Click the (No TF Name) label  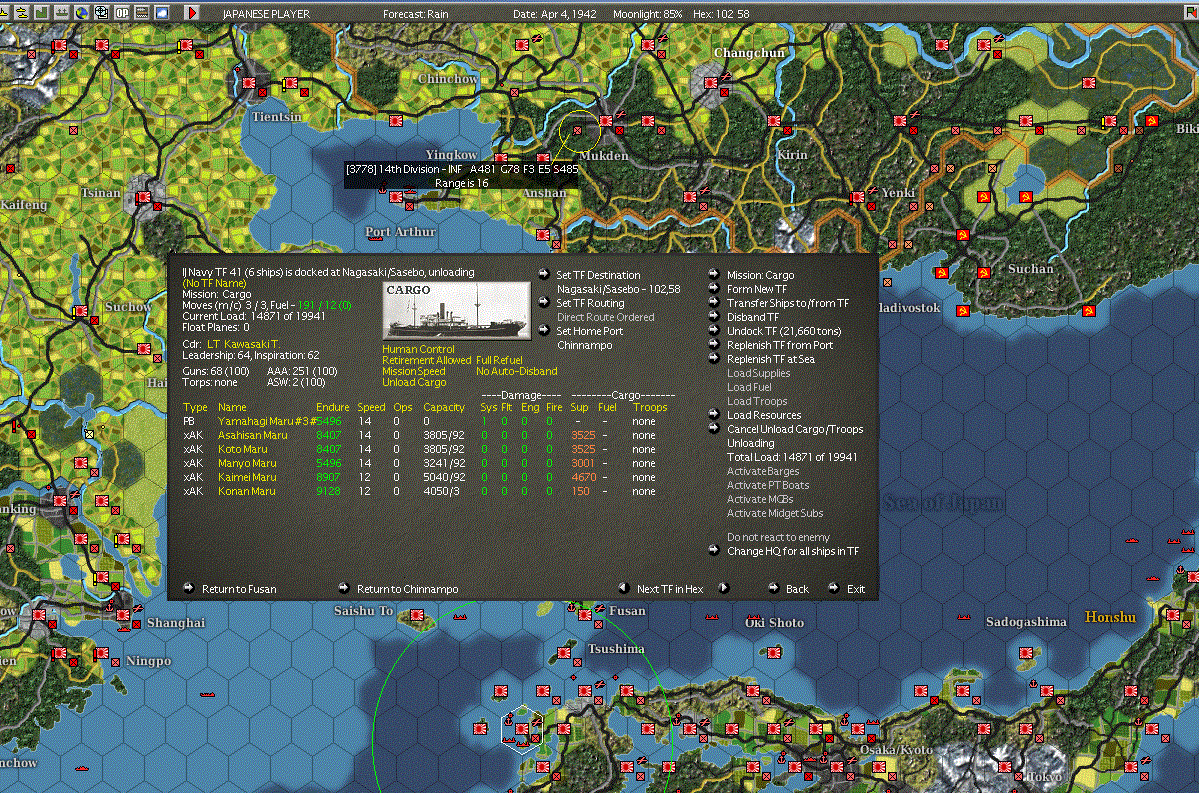(214, 283)
